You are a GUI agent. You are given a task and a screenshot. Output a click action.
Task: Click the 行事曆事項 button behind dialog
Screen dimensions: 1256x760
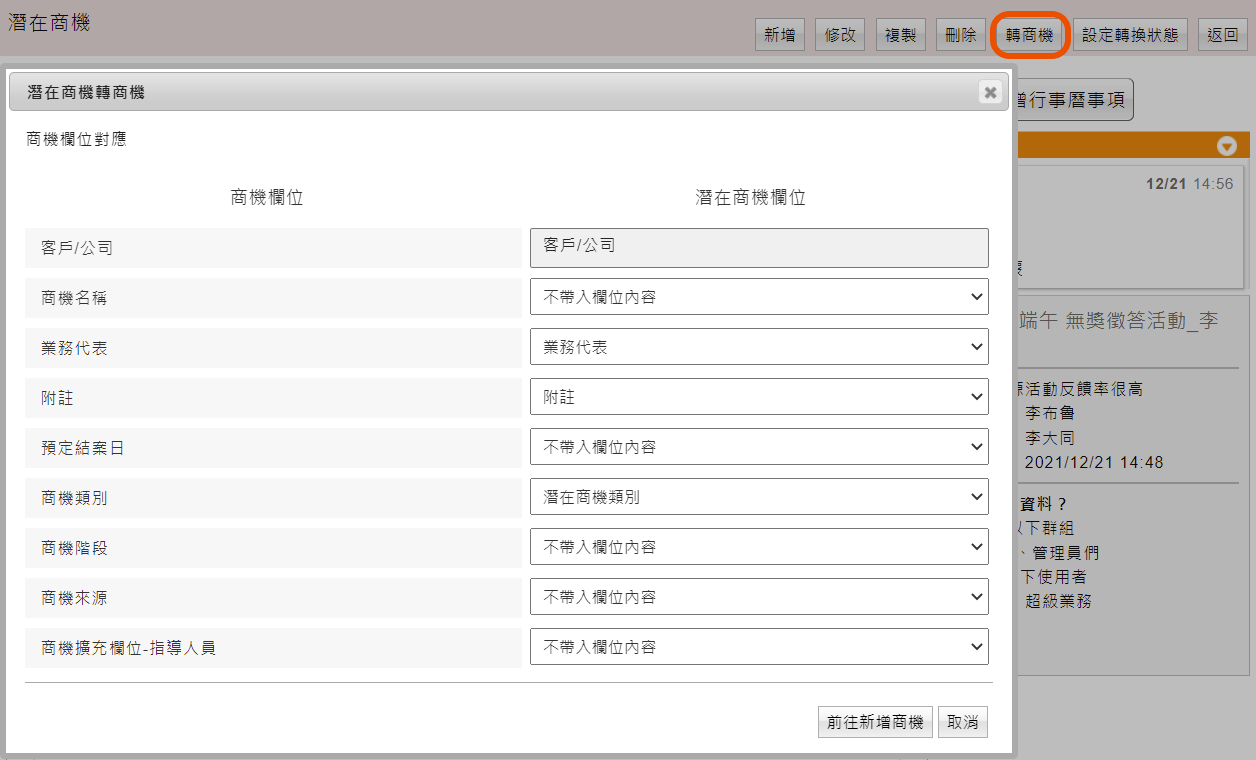coord(1073,100)
